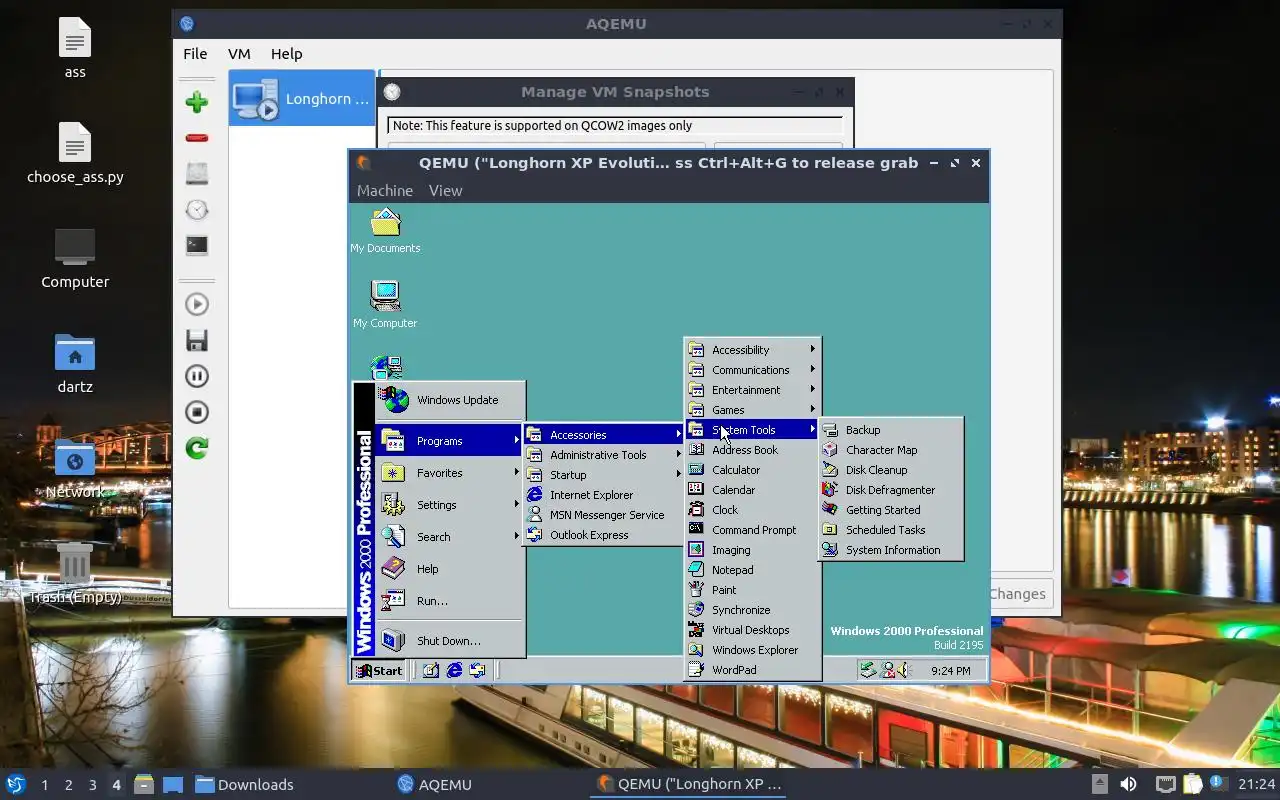Screen dimensions: 1280x800
Task: Open the VM menu in AQEMU
Action: pos(239,54)
